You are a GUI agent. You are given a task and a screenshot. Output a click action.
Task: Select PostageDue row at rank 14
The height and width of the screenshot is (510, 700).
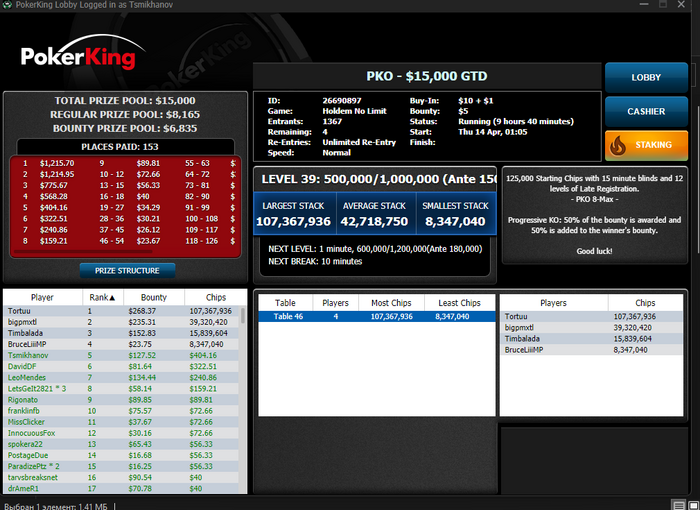coord(122,456)
